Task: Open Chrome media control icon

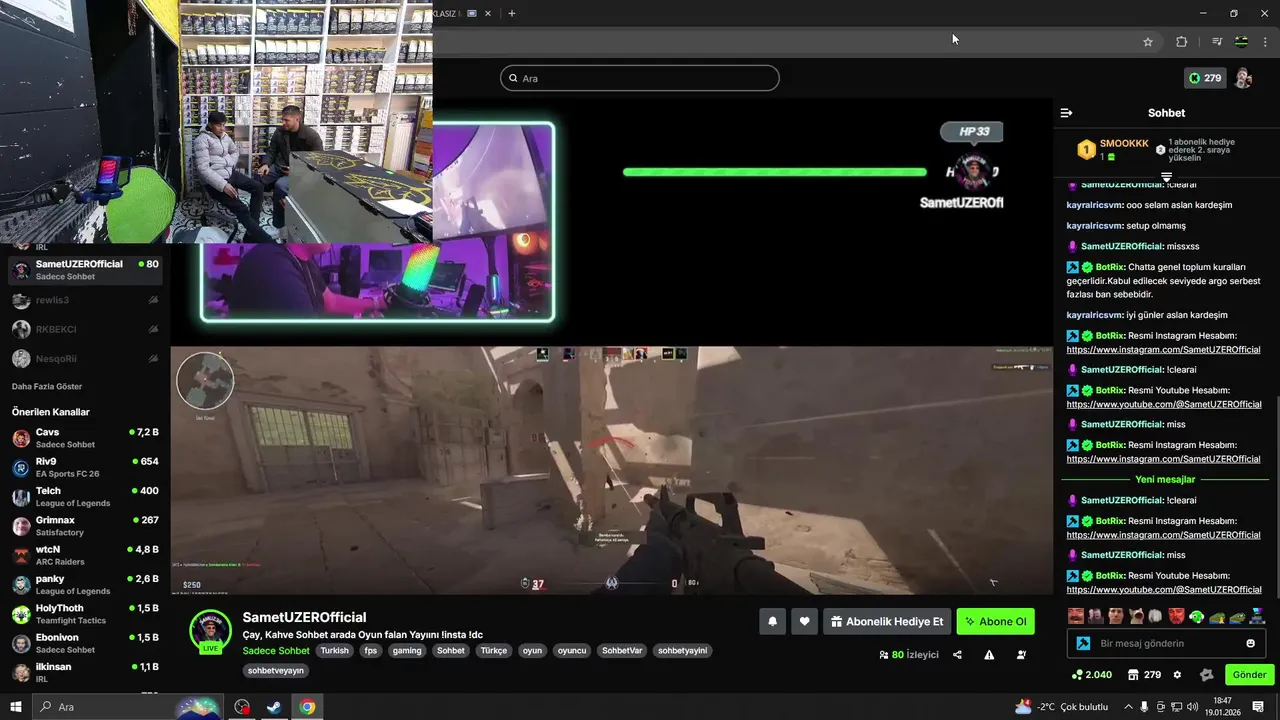Action: (1217, 42)
